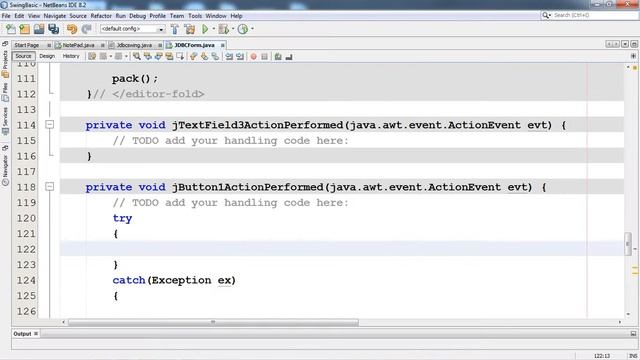Open Back history dropdown arrow
This screenshot has height=360, width=640.
[x=110, y=56]
